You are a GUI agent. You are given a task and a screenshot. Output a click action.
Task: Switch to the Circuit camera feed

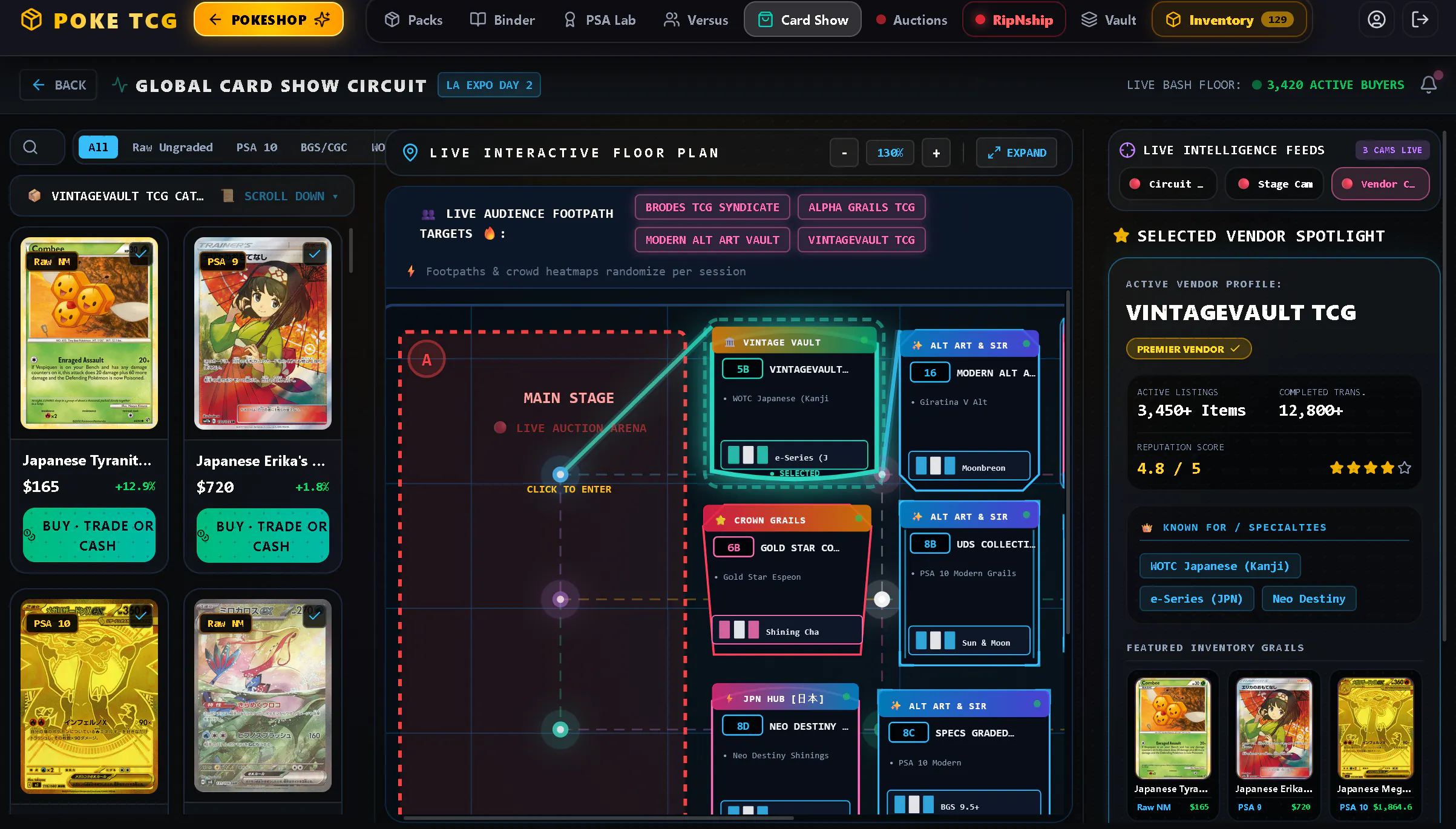(x=1167, y=184)
